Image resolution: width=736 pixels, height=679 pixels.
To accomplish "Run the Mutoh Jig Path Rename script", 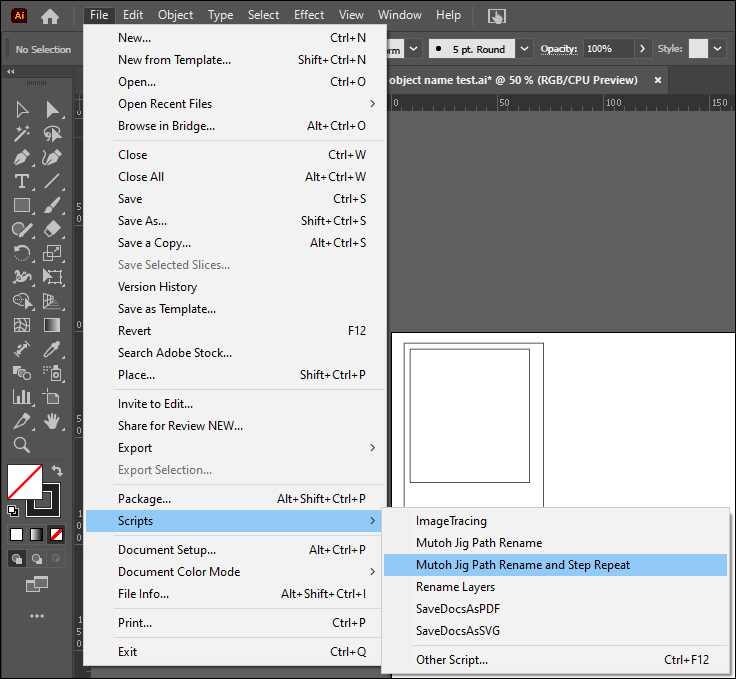I will coord(555,543).
